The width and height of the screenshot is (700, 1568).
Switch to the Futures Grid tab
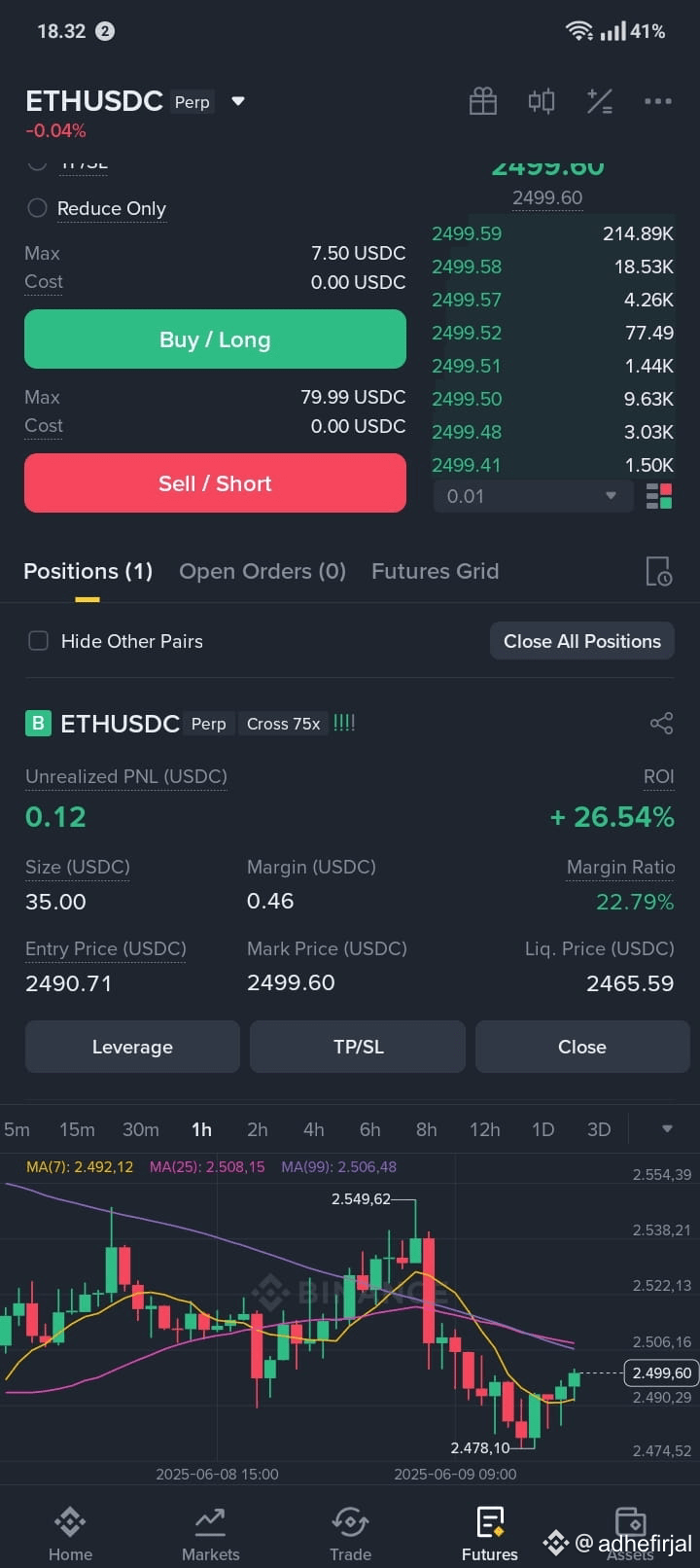(x=435, y=571)
